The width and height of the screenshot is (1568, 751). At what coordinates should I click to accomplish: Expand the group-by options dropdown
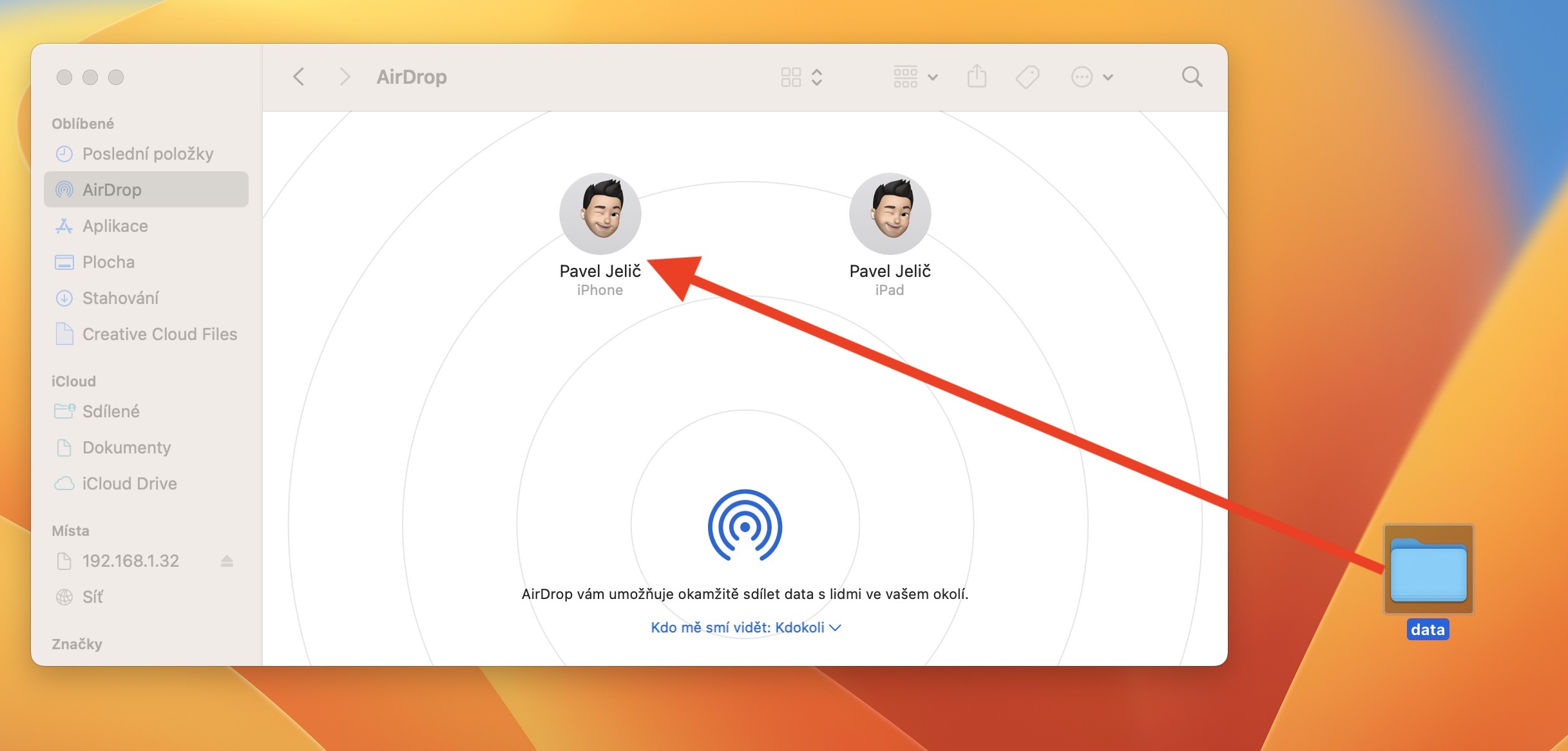[915, 77]
